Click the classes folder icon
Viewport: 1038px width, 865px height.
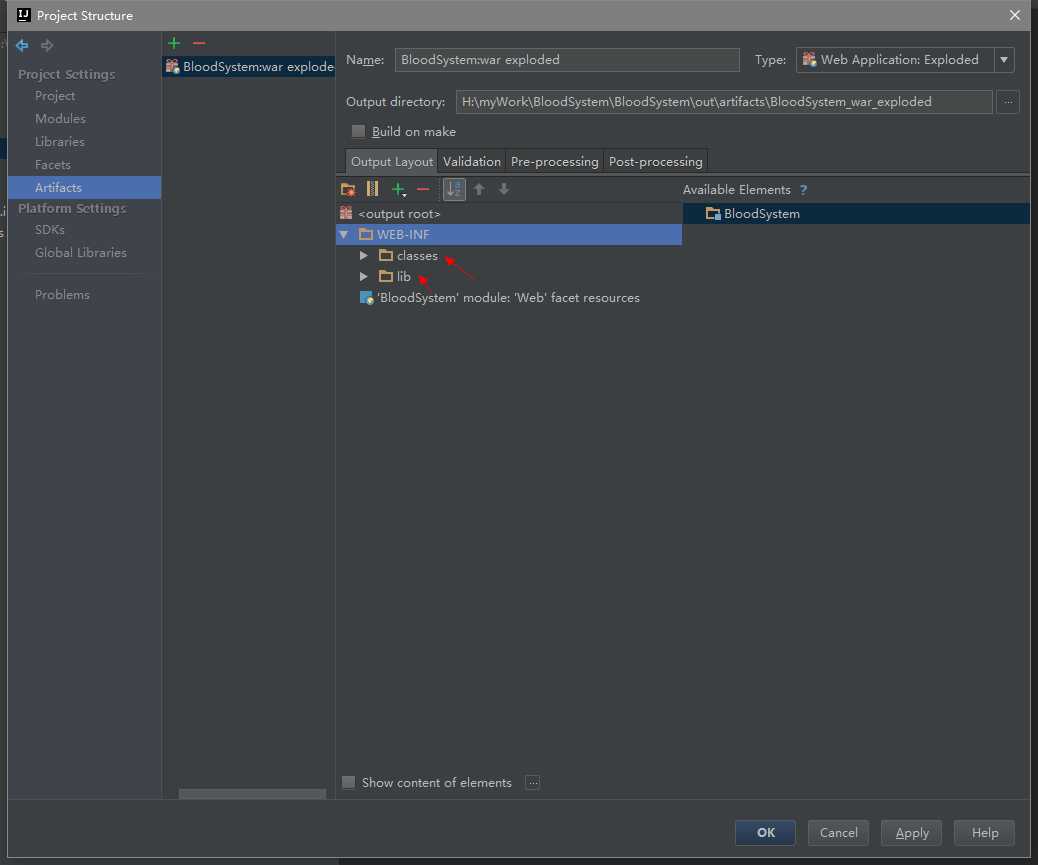[x=386, y=255]
